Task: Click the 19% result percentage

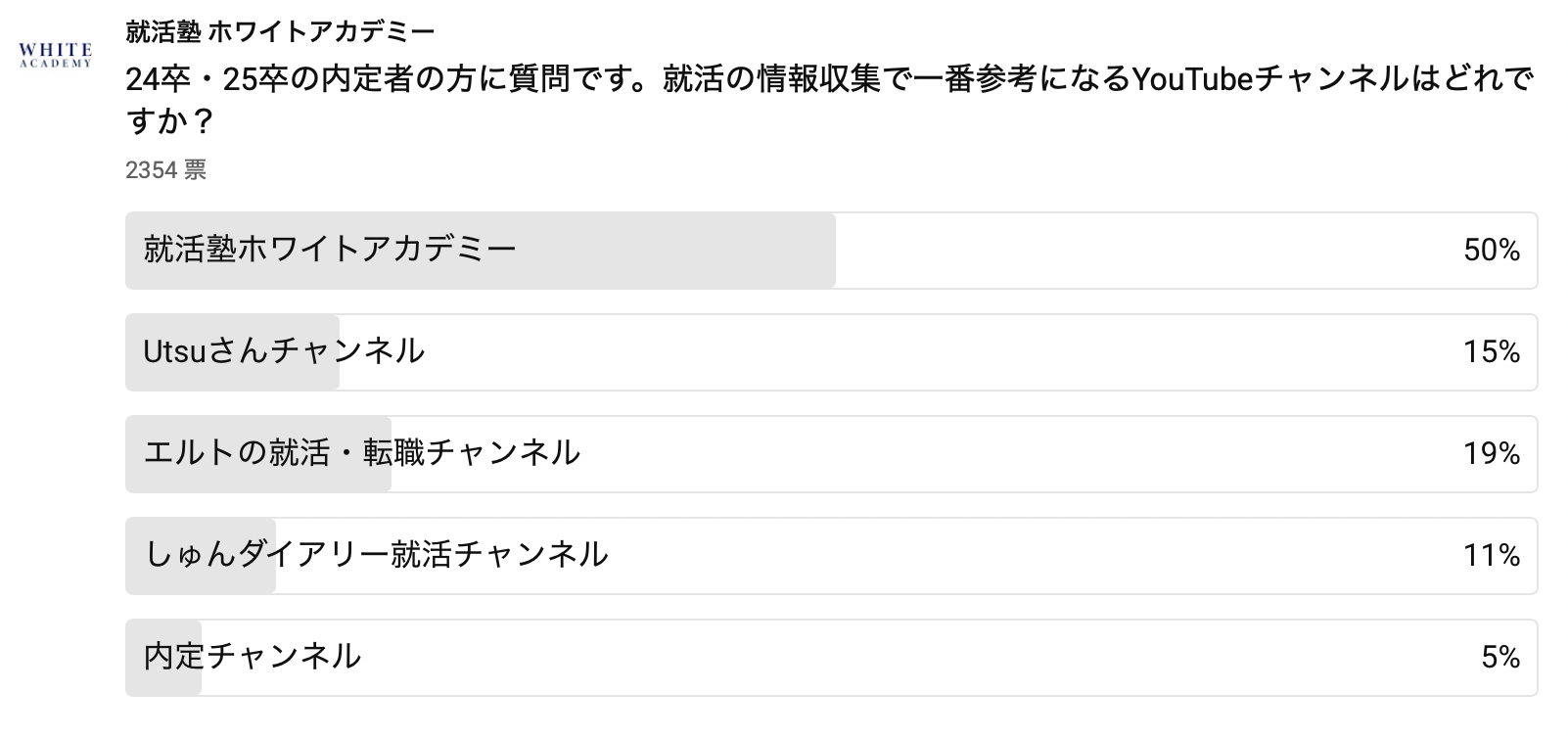Action: (x=1491, y=454)
